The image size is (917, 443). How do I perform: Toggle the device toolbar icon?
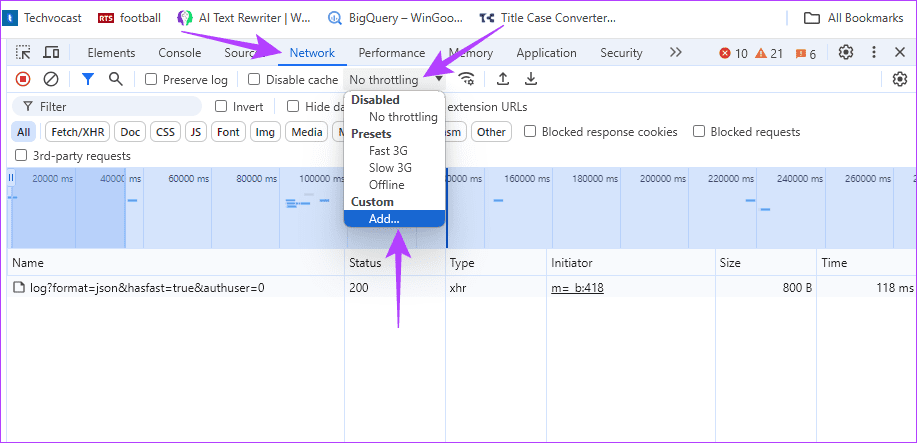(x=51, y=53)
